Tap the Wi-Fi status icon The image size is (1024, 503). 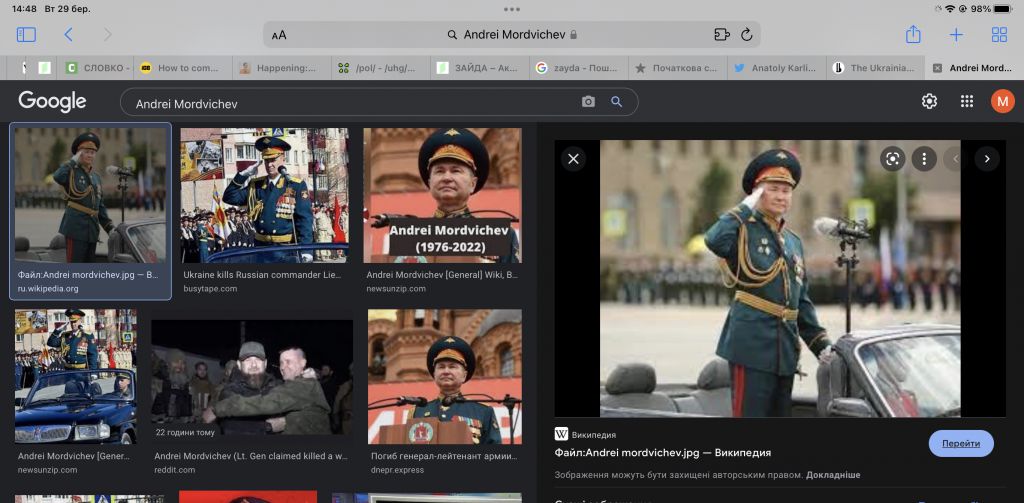click(949, 9)
